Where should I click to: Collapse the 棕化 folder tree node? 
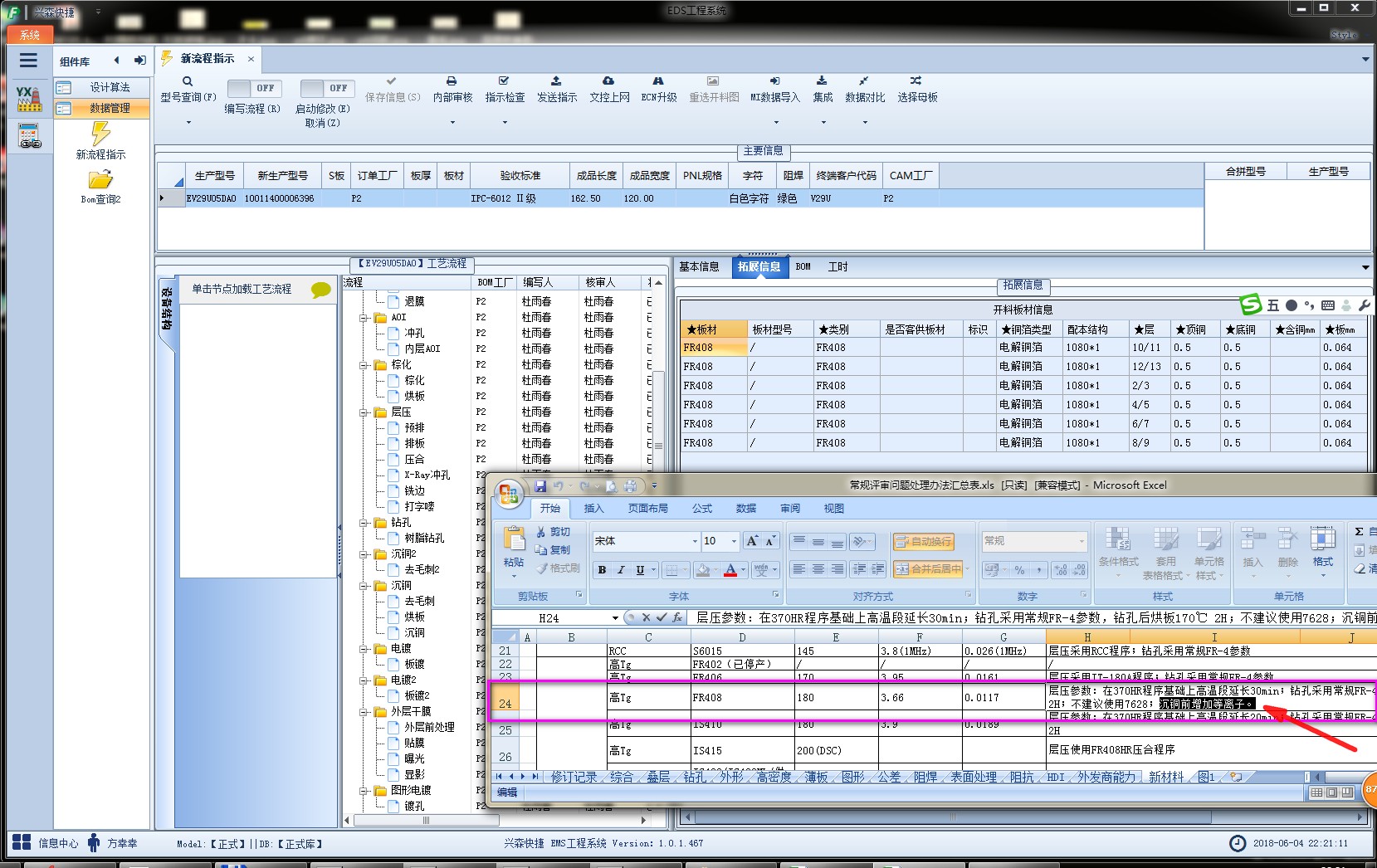click(x=364, y=365)
